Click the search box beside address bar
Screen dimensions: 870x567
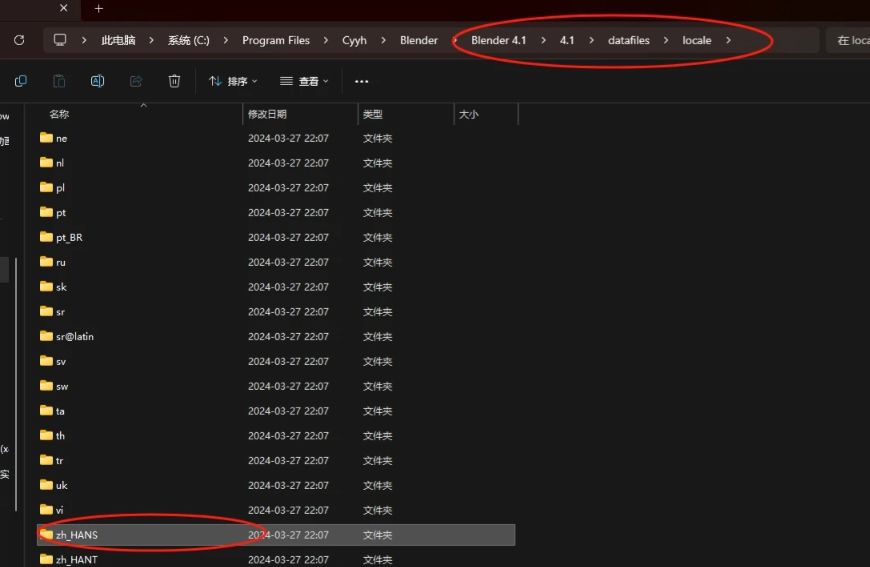coord(848,40)
